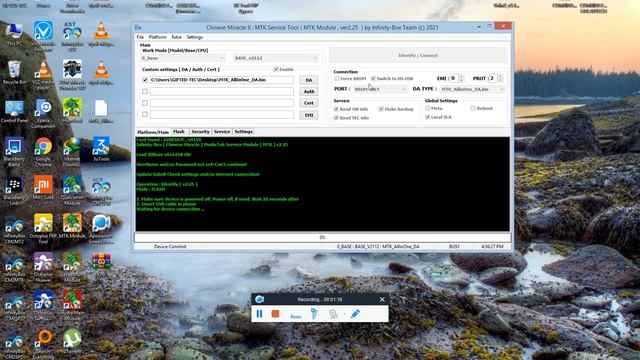Check the Auth file row checkbox
The image size is (640, 360).
[145, 91]
